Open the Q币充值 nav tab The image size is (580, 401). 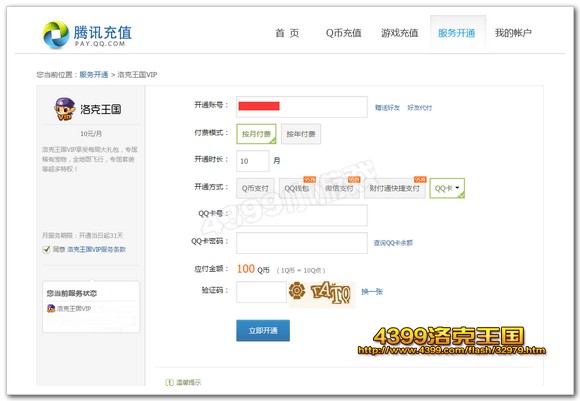(344, 33)
